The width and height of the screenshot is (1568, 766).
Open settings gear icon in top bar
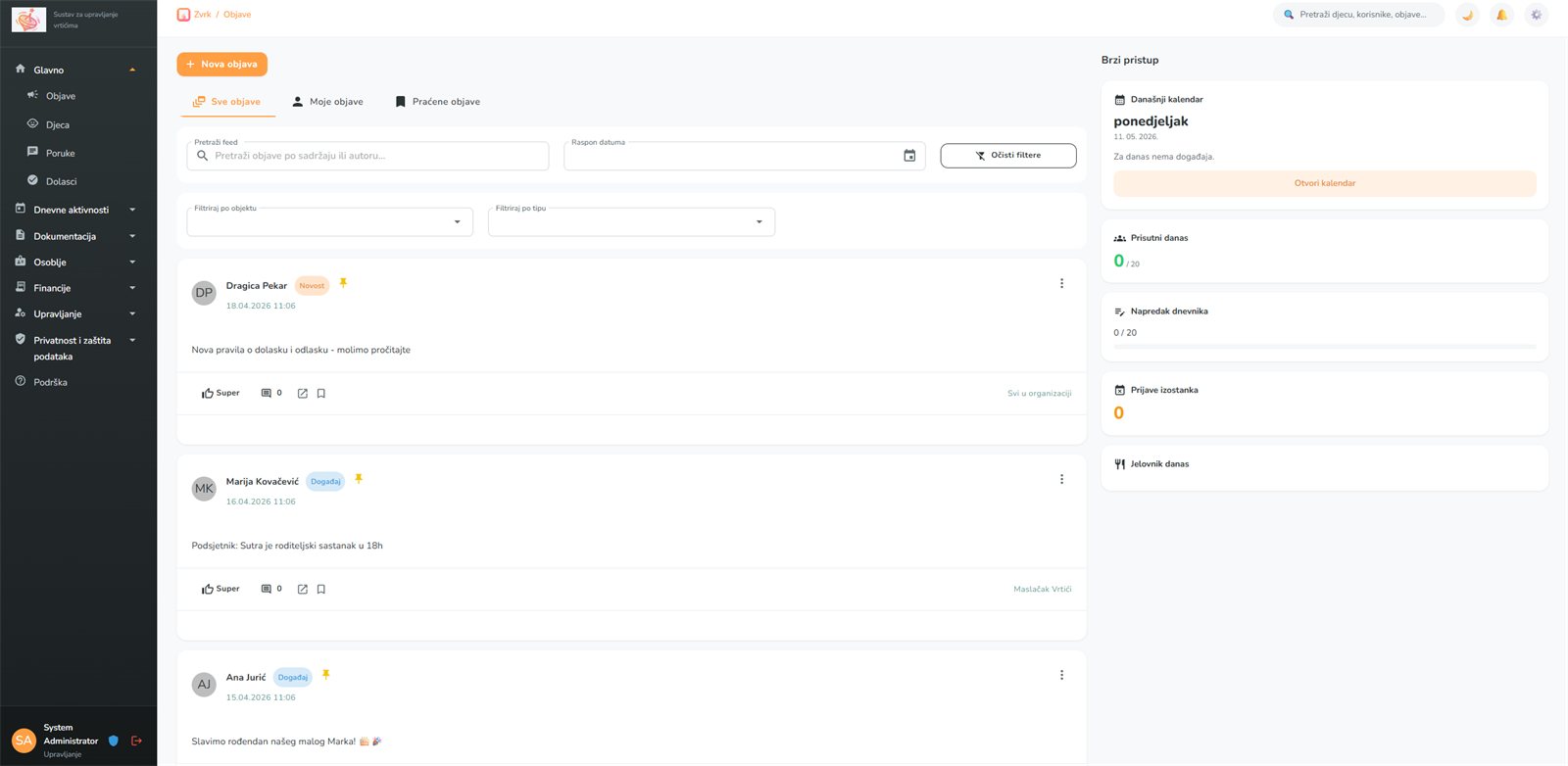coord(1536,15)
